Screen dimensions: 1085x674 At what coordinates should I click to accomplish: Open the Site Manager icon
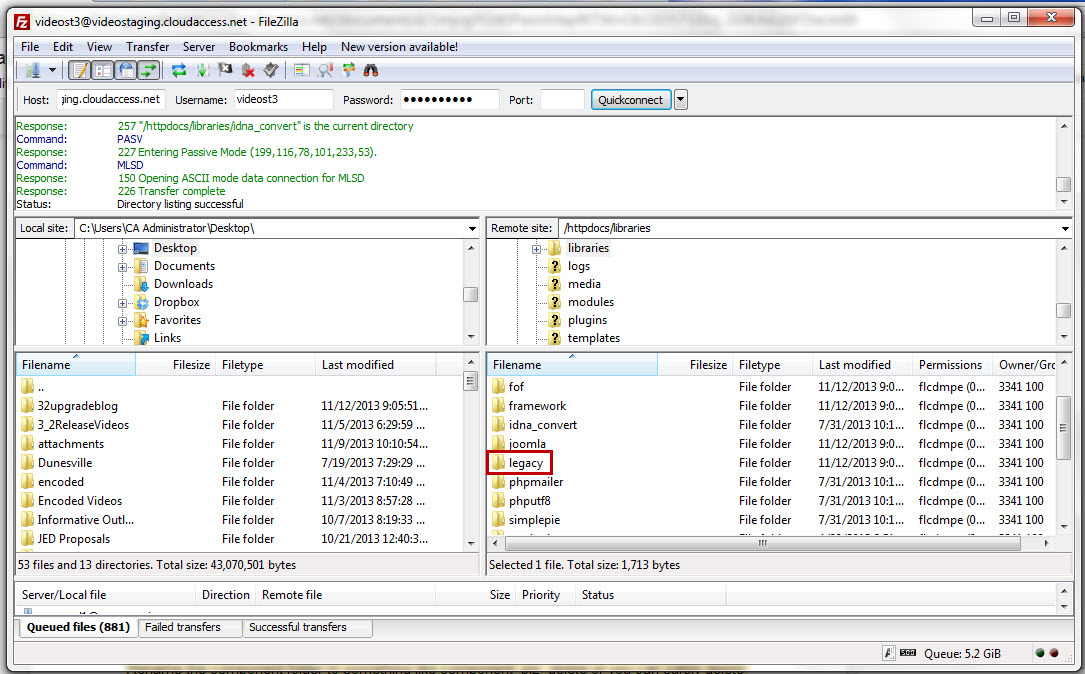tap(33, 71)
